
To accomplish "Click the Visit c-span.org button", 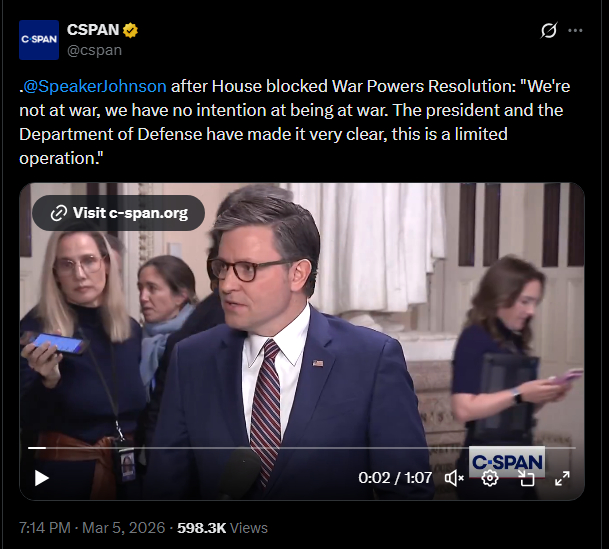I will (118, 212).
